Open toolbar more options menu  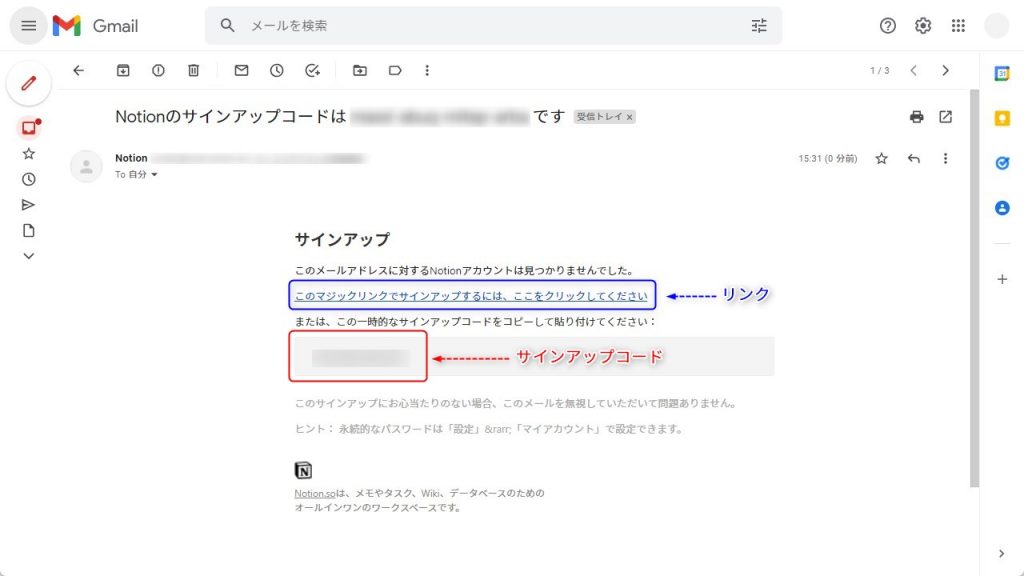point(426,70)
